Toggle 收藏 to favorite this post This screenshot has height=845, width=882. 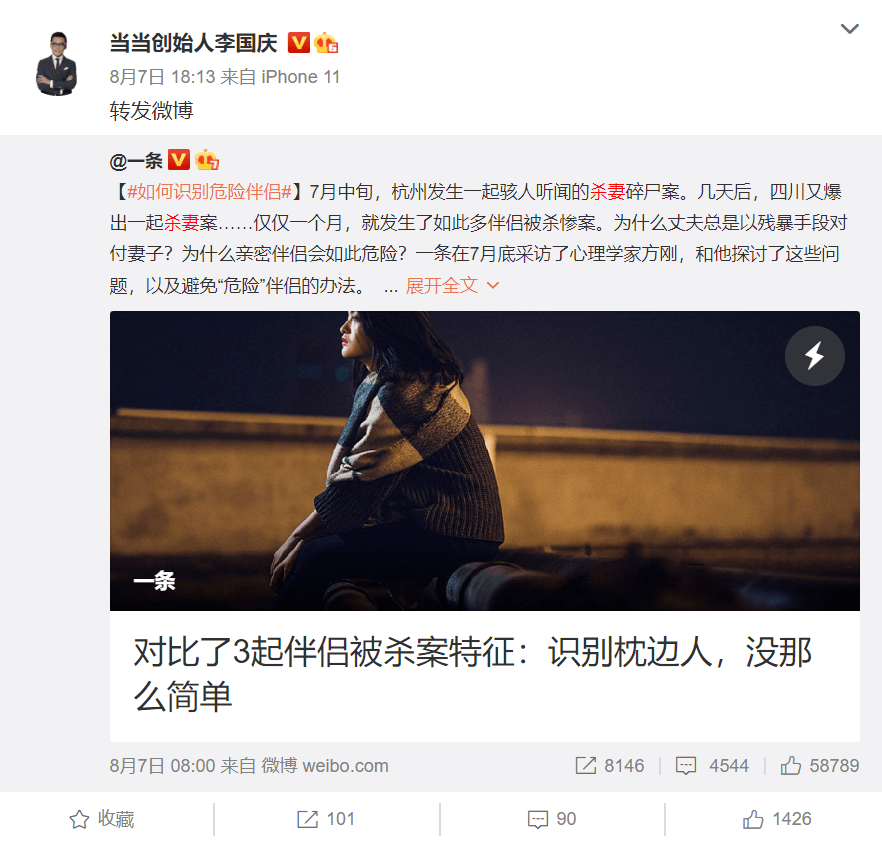(x=102, y=819)
